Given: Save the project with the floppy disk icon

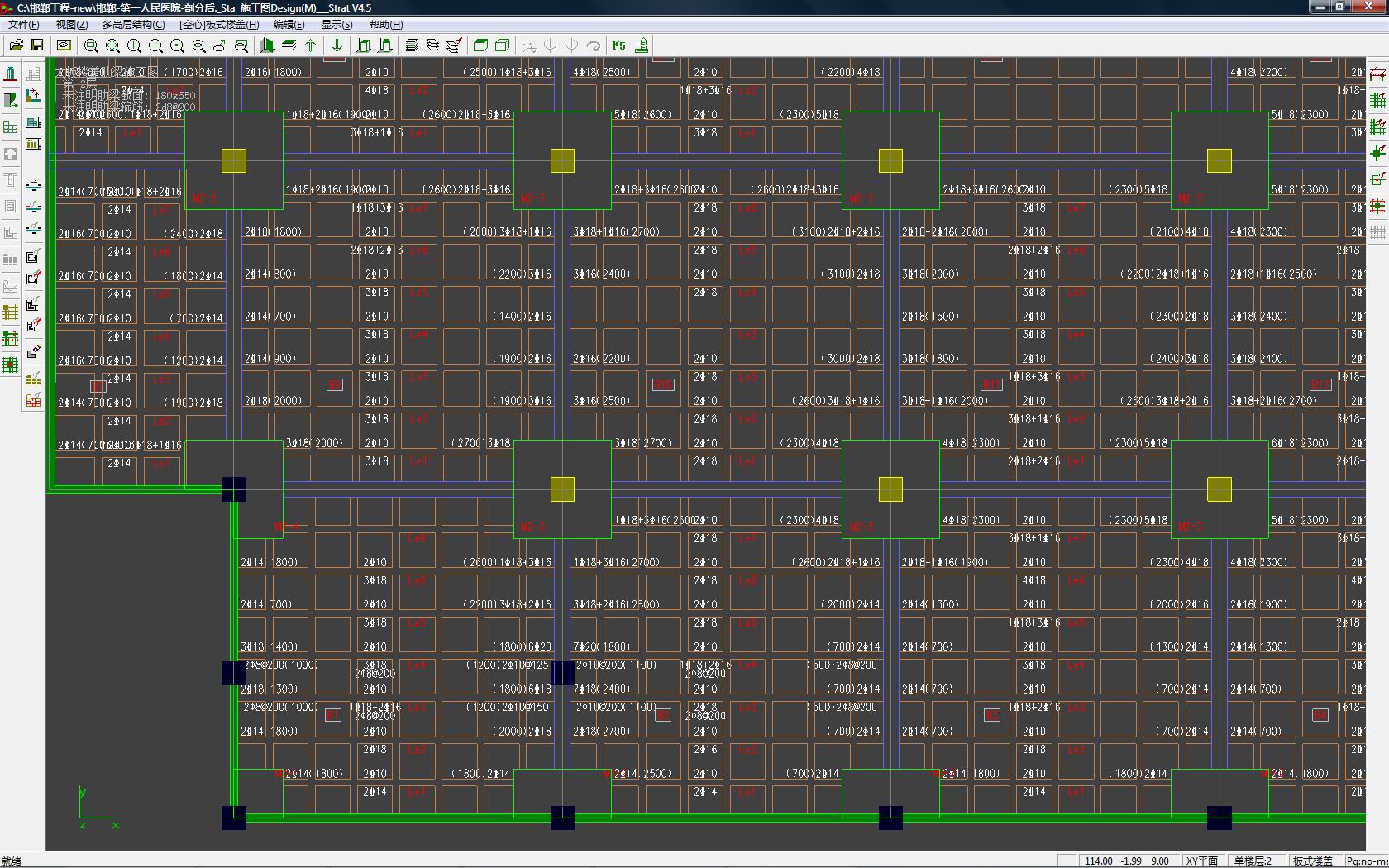Looking at the screenshot, I should point(37,45).
